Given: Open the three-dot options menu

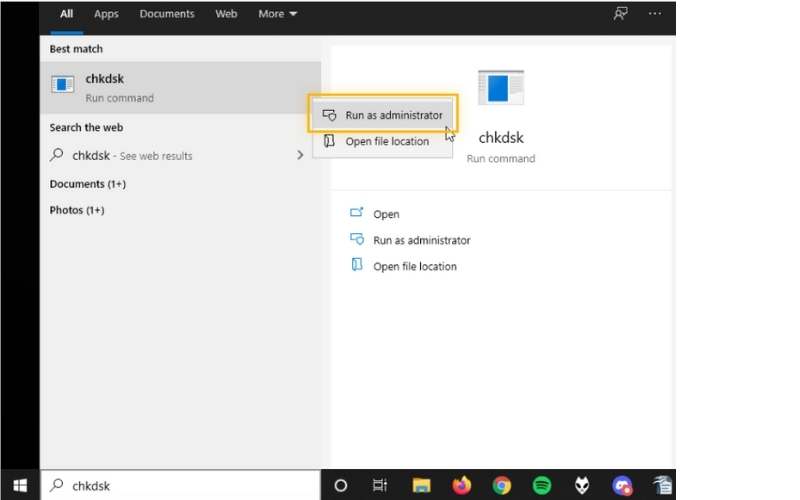Looking at the screenshot, I should [655, 14].
